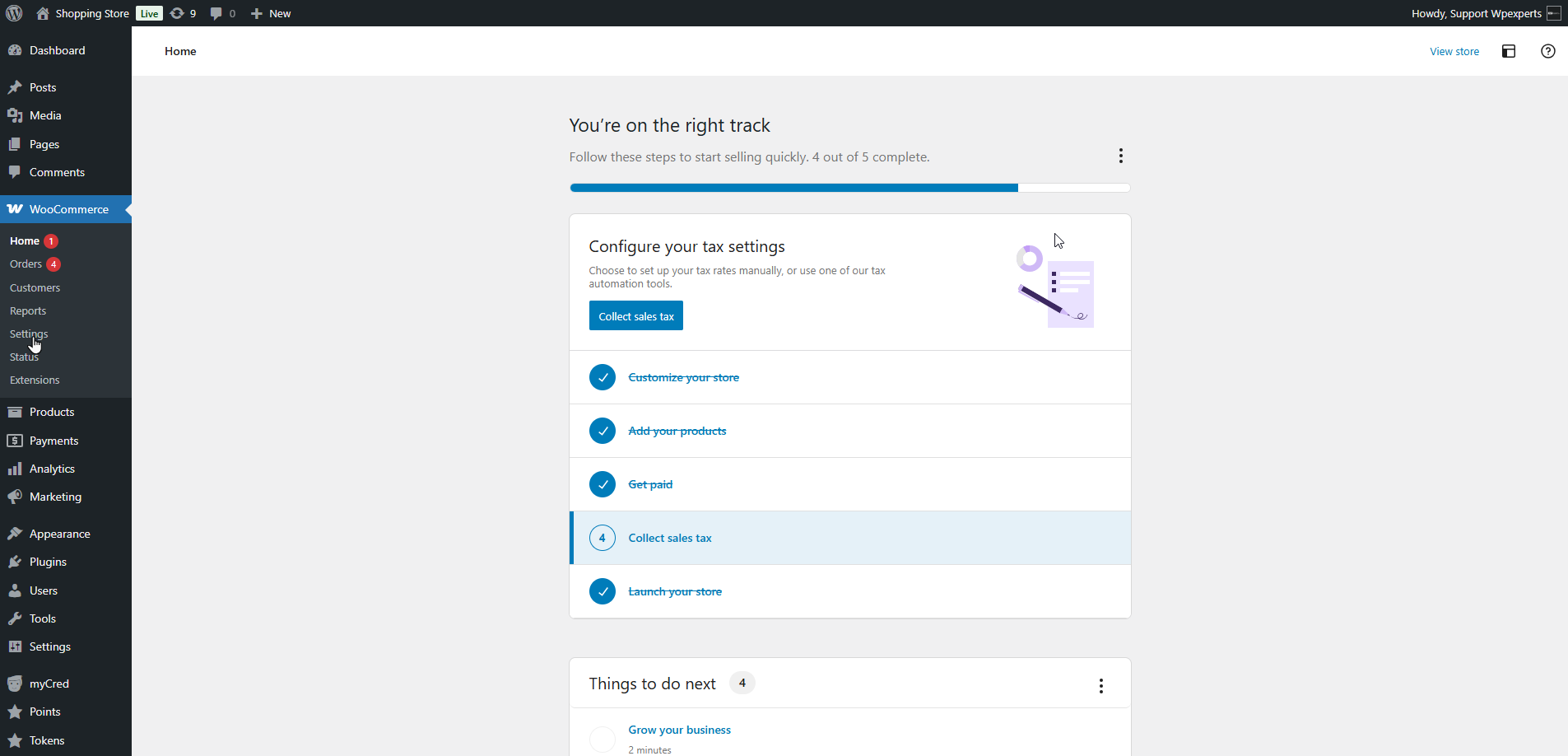Open Things to do next options menu
The image size is (1568, 756).
pyautogui.click(x=1100, y=686)
